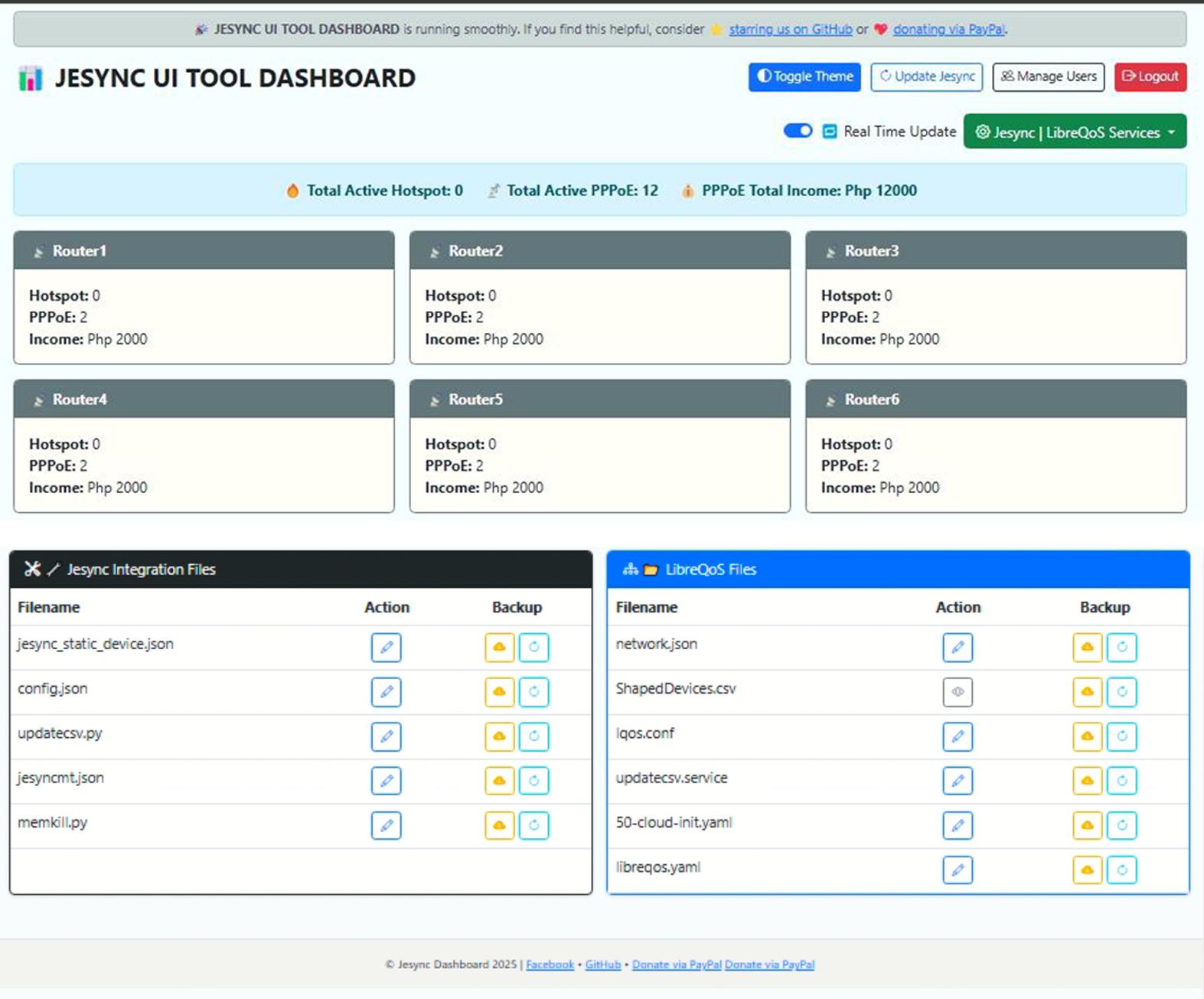
Task: Open the Jesync | LibreQoS Services dropdown
Action: (x=1075, y=132)
